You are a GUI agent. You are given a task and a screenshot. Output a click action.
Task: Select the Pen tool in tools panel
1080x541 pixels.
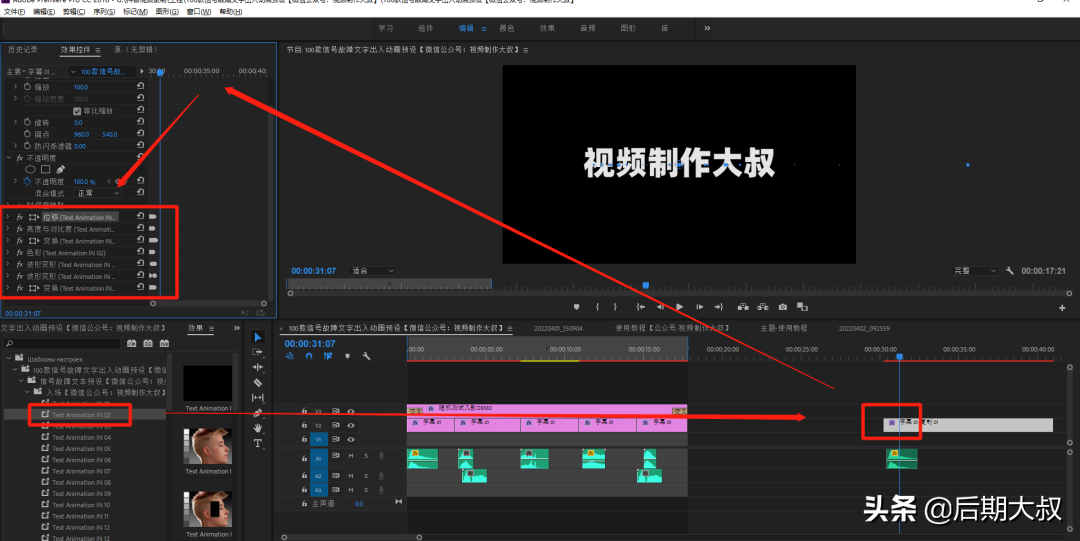pos(258,413)
